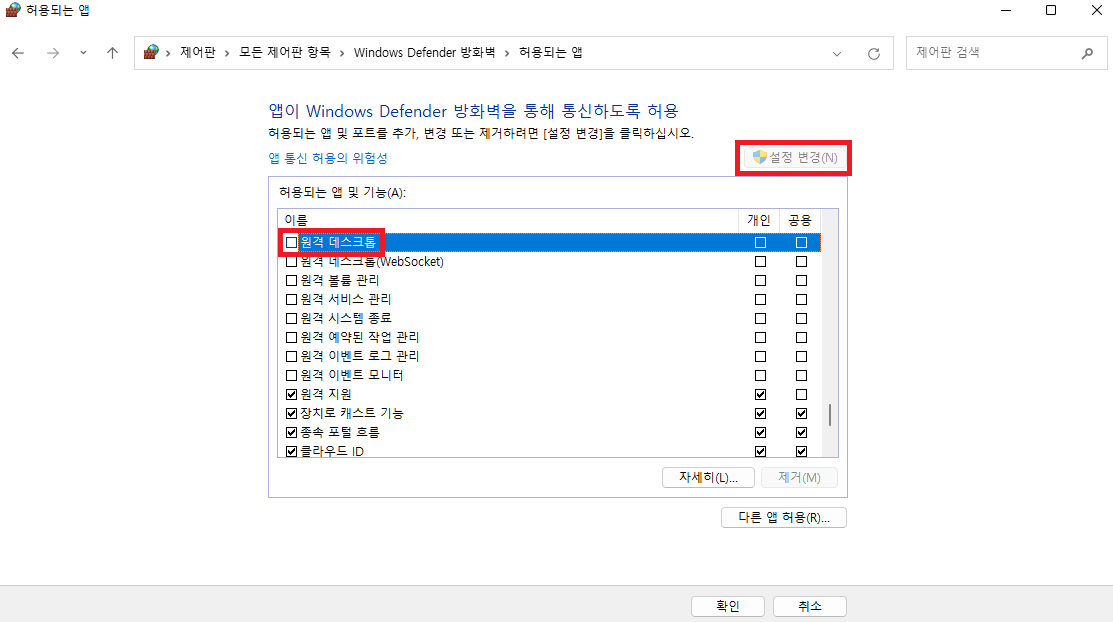Check 원격 서비스 관리 checkbox
Screen dimensions: 1113x622
[x=291, y=300]
